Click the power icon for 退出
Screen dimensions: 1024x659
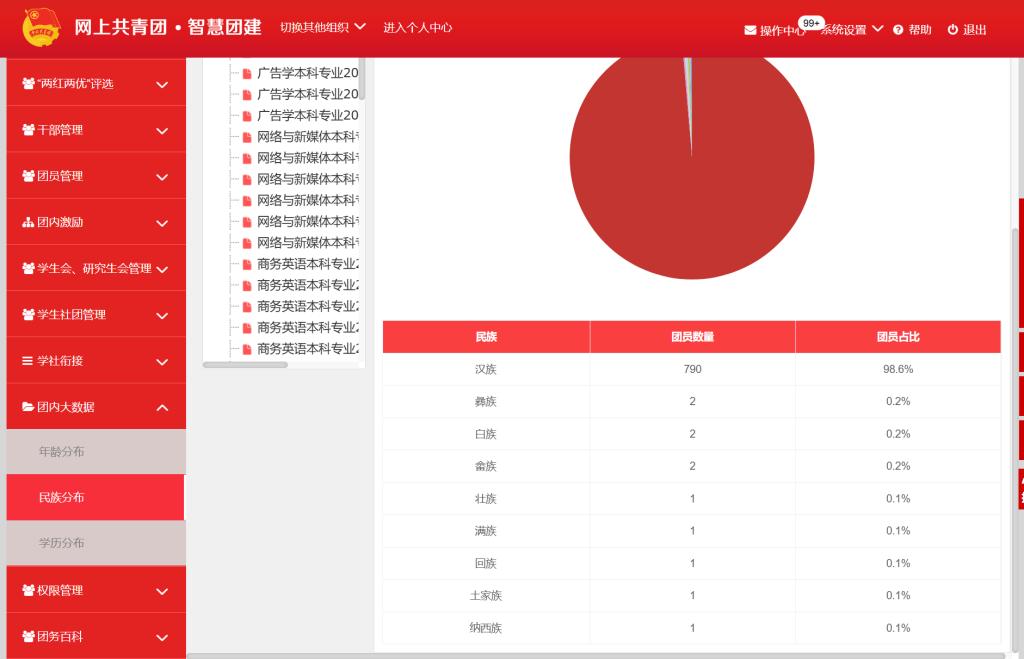pyautogui.click(x=953, y=30)
